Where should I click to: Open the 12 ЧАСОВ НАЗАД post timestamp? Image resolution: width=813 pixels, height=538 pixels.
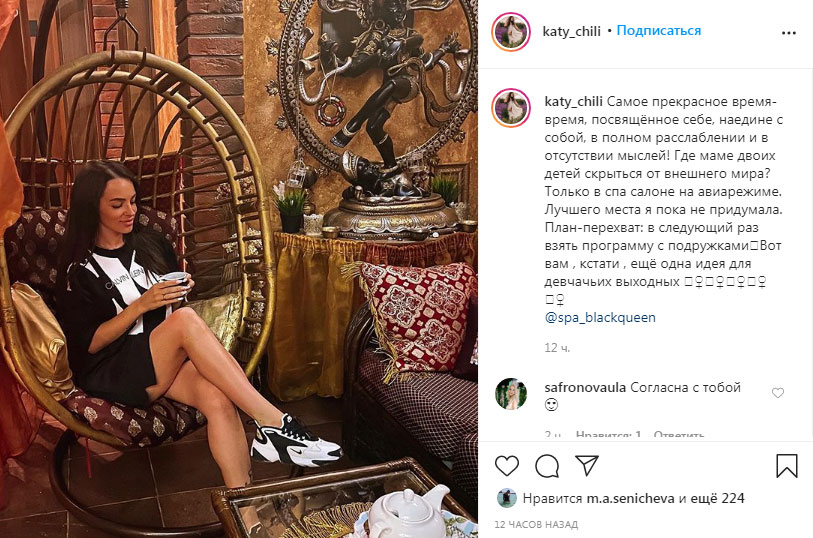536,525
